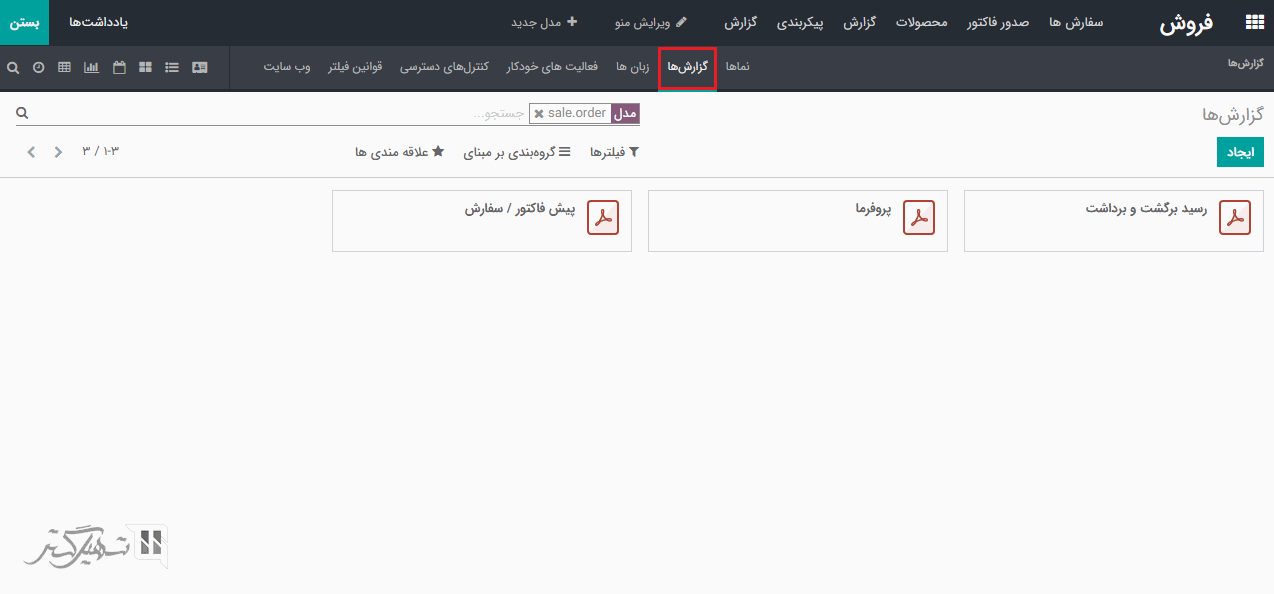Screen dimensions: 1274x594
Task: Open the سفارش ها top menu
Action: click(1076, 22)
